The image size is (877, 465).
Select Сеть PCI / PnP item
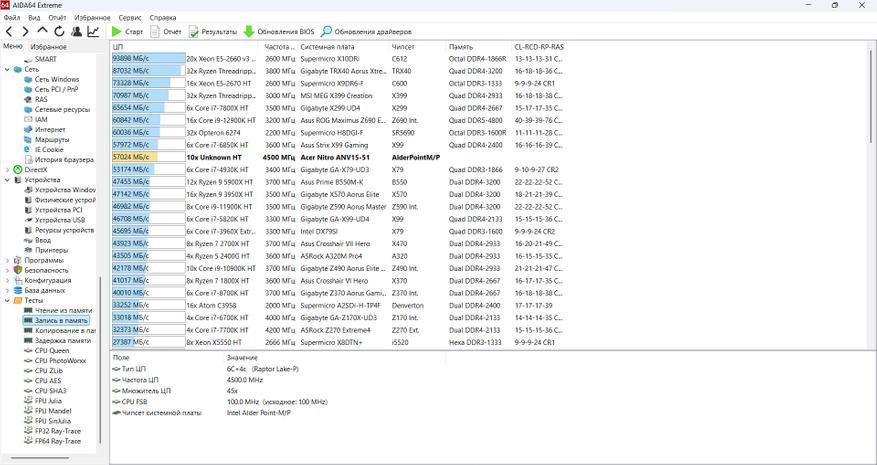56,90
